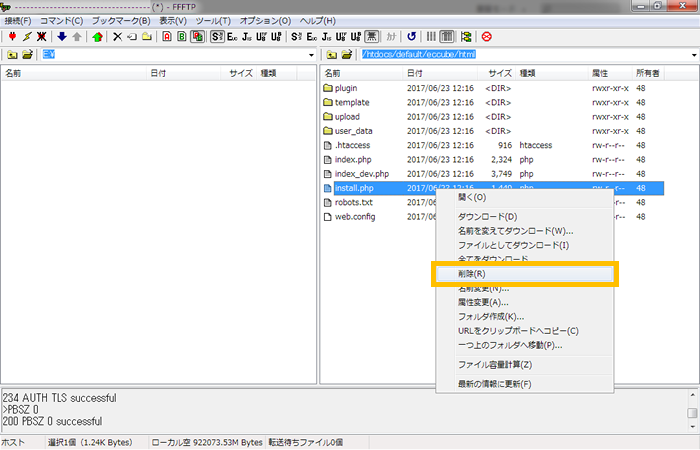Choose ダウンロード(D) in the context menu
Viewport: 700px width, 450px height.
[x=487, y=217]
